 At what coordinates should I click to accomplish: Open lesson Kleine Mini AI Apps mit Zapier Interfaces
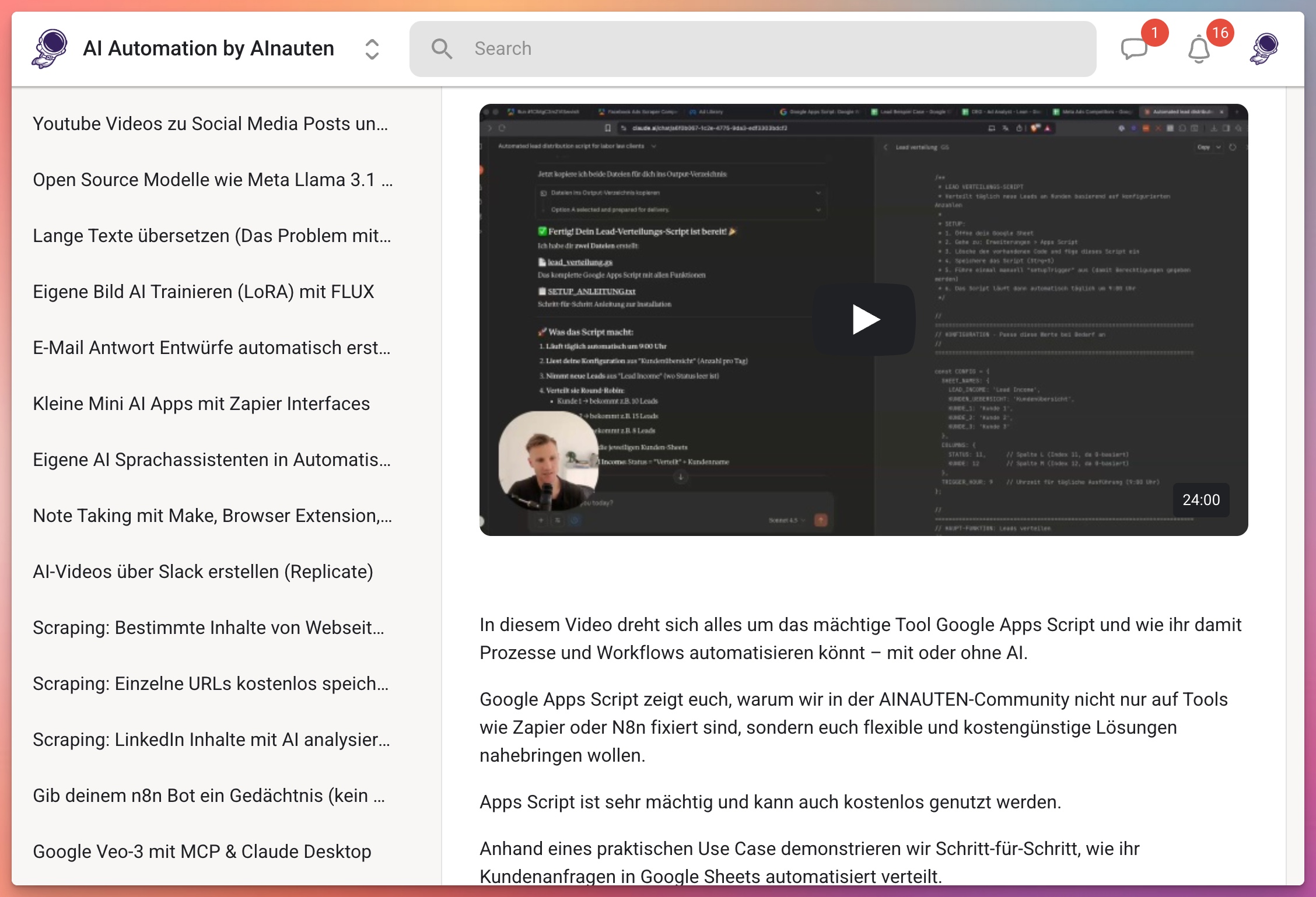(x=201, y=404)
